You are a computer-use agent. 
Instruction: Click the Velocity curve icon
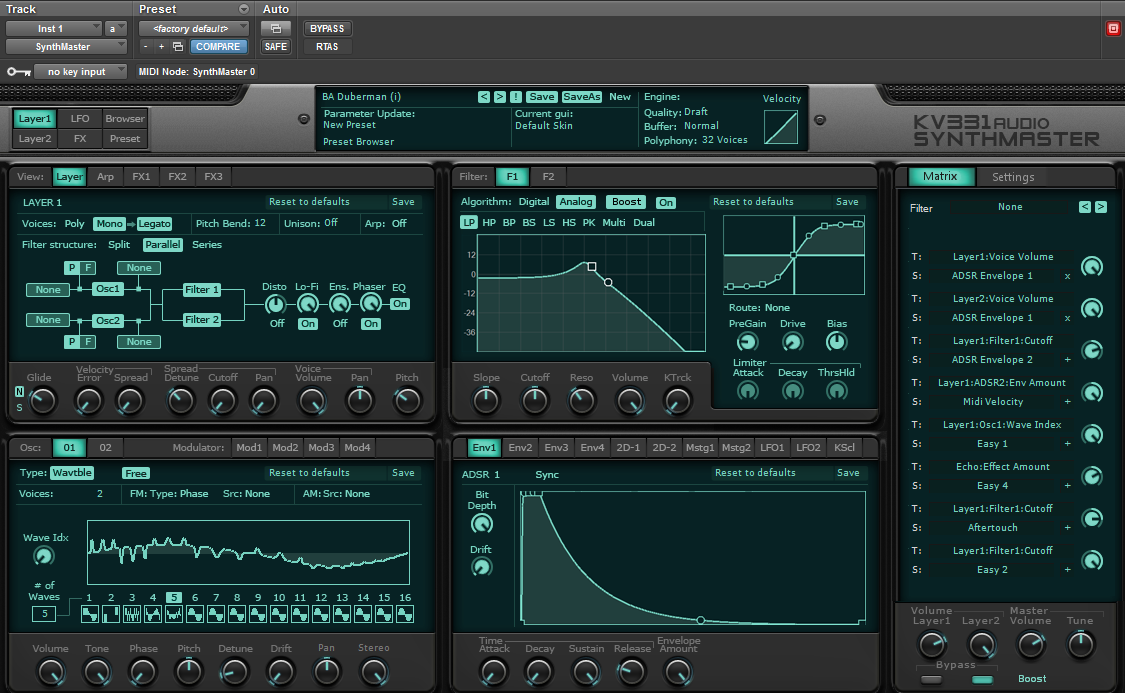click(781, 127)
